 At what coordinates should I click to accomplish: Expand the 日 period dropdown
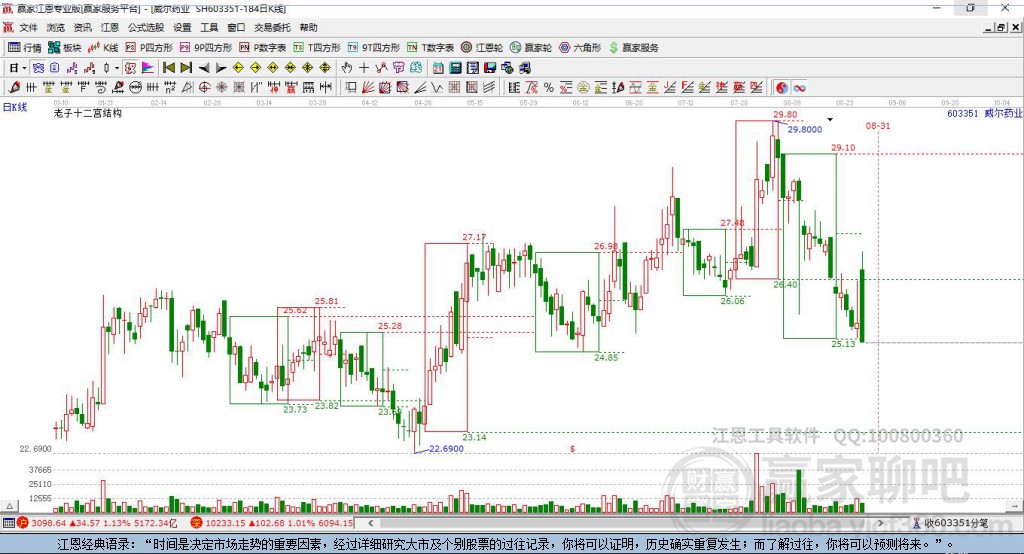click(24, 68)
